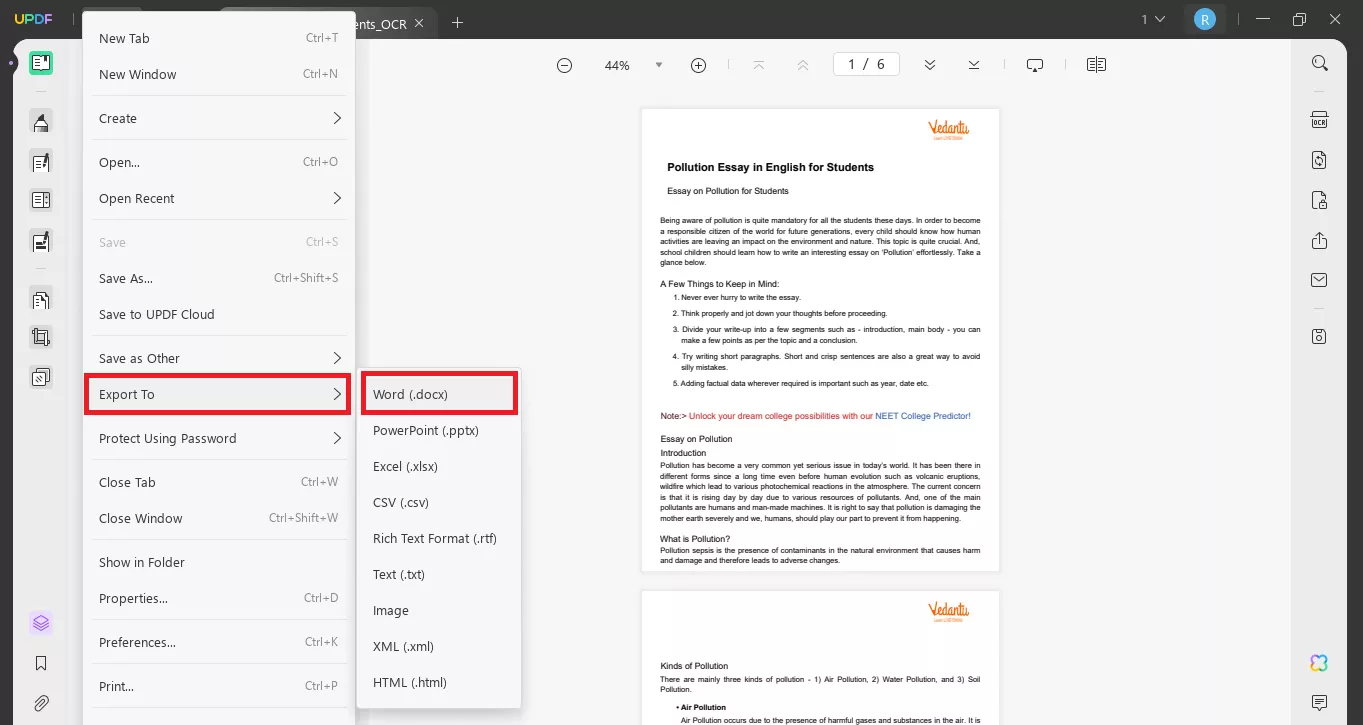Run OCR recognition from right sidebar
This screenshot has width=1363, height=725.
click(1320, 120)
